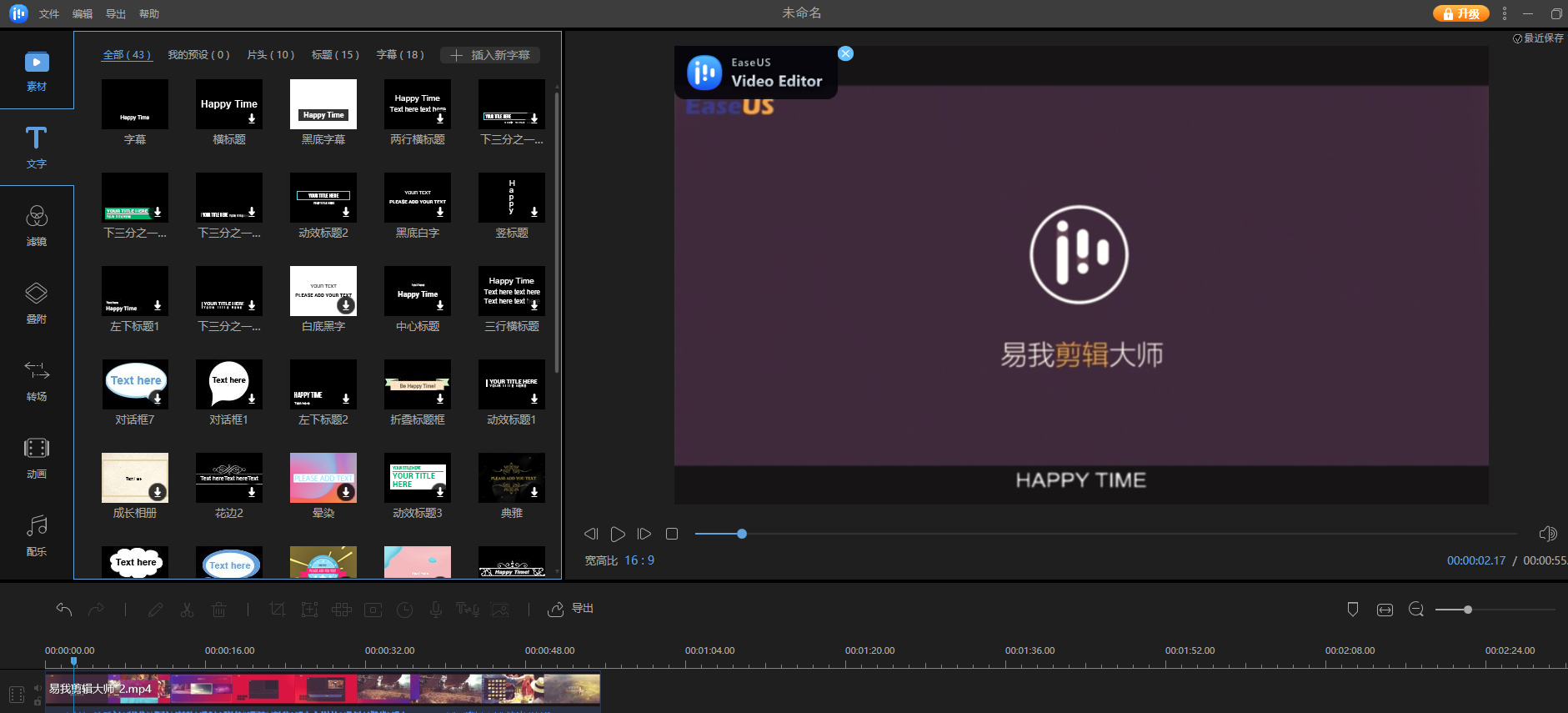The width and height of the screenshot is (1568, 713).
Task: Click the timeline playhead marker
Action: [73, 662]
